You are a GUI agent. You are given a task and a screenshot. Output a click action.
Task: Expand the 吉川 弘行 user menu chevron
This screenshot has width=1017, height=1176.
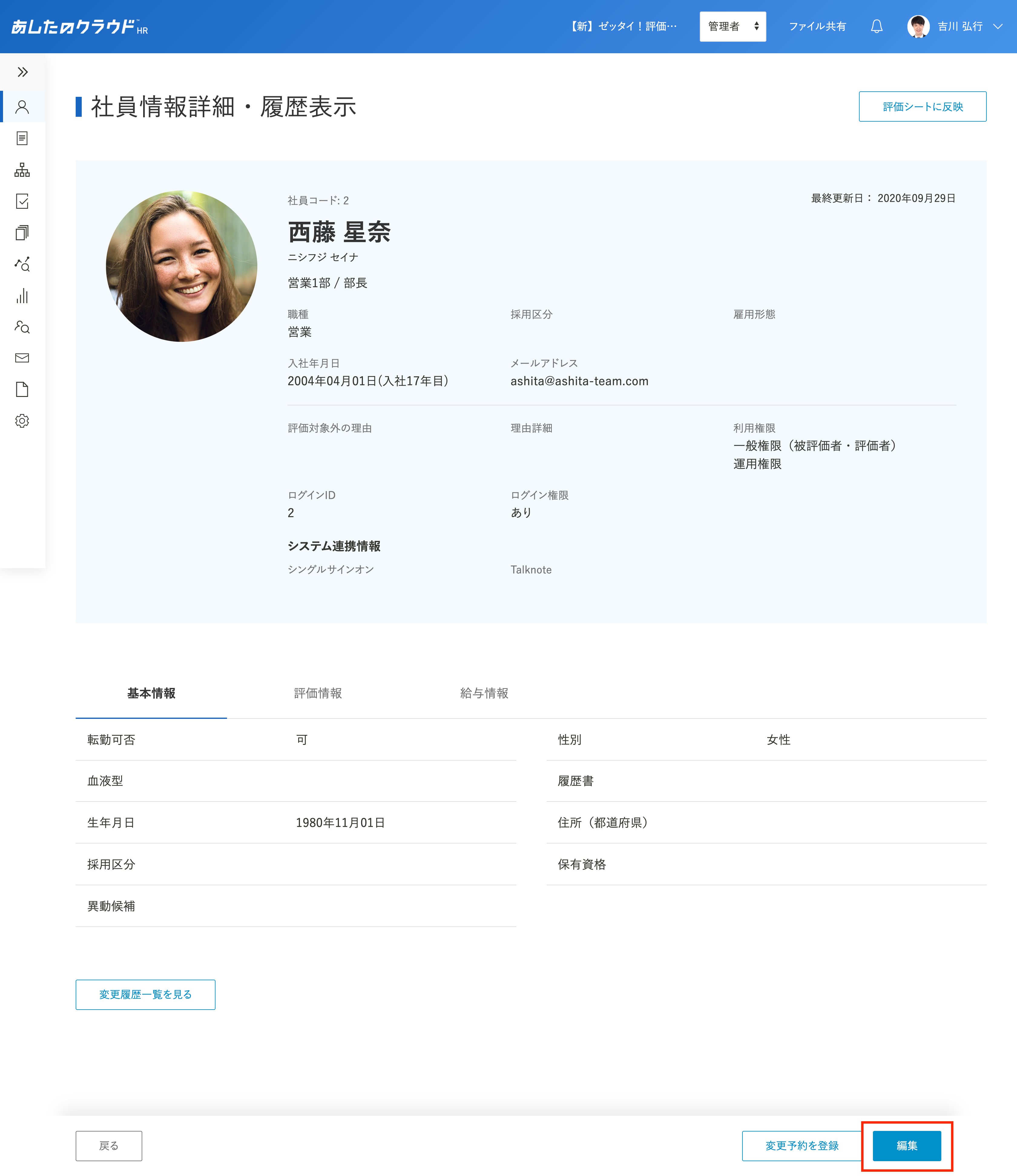click(x=998, y=26)
